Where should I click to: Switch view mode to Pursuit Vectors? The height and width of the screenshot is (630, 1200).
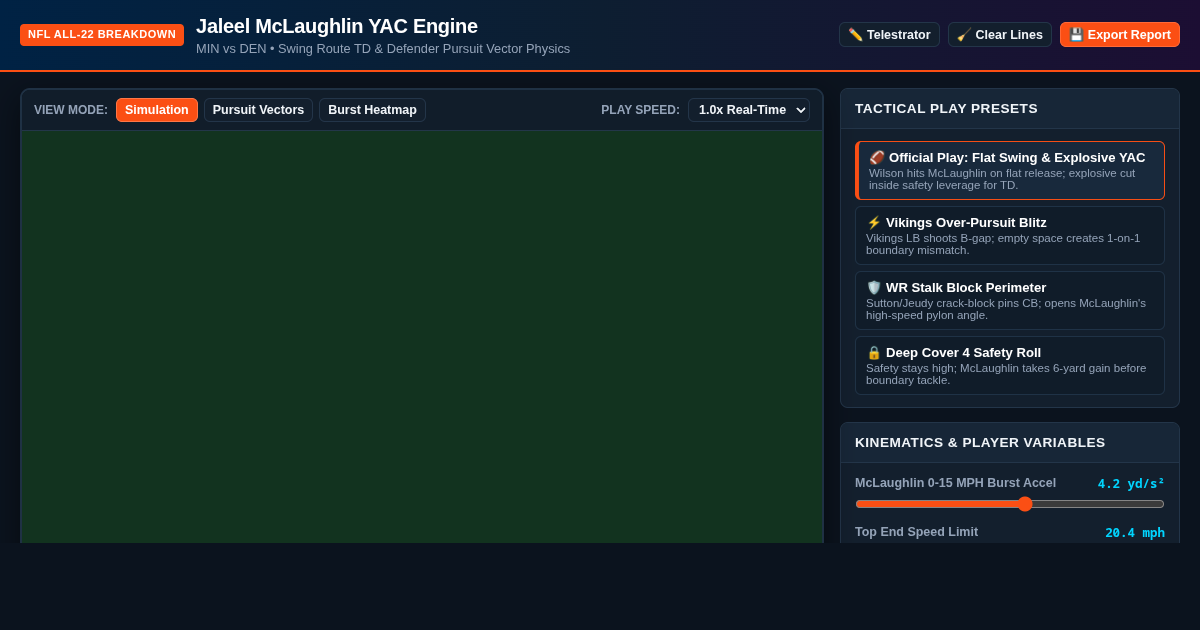[x=258, y=110]
